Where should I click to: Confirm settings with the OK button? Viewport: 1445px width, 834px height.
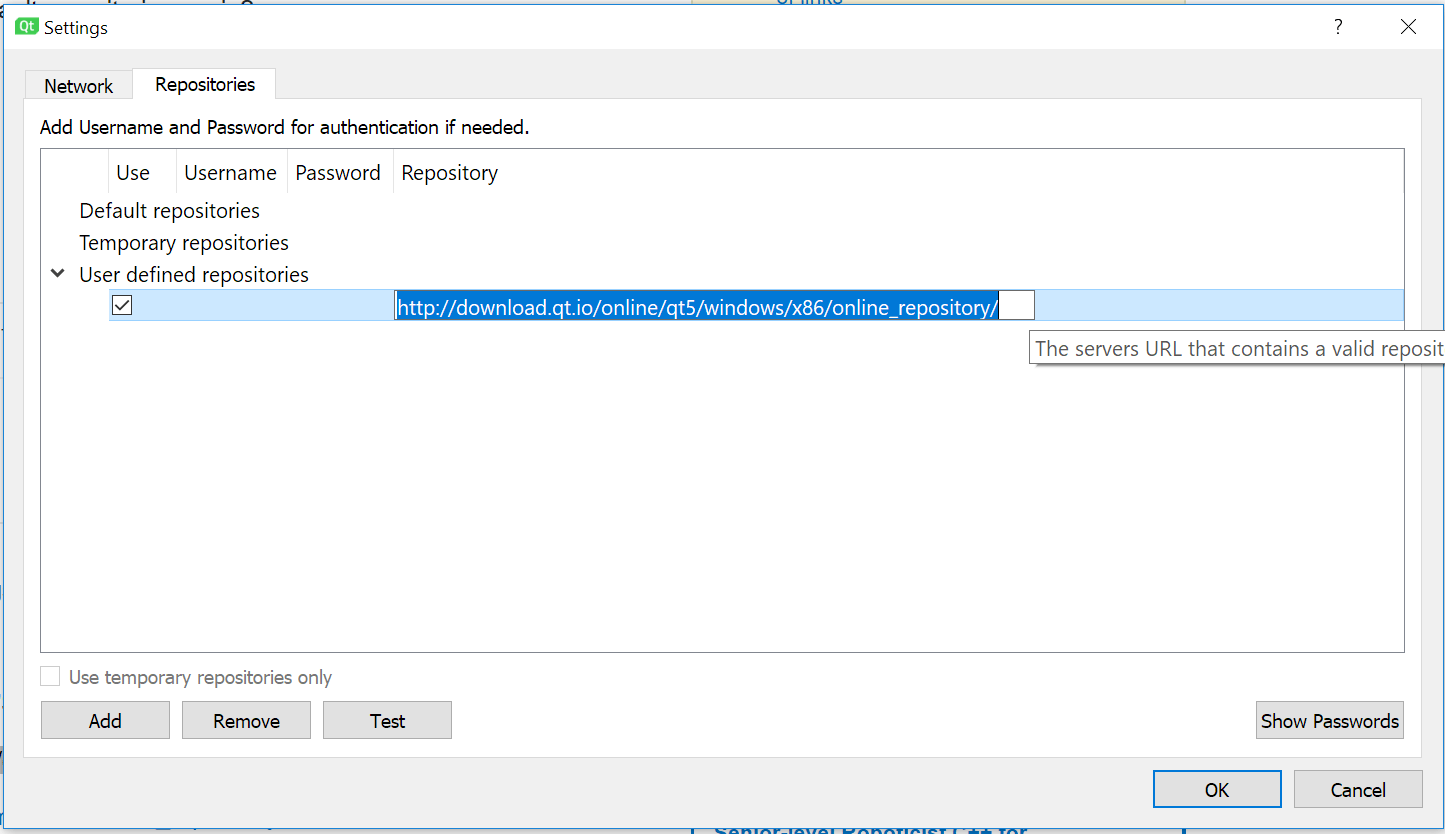pos(1217,789)
